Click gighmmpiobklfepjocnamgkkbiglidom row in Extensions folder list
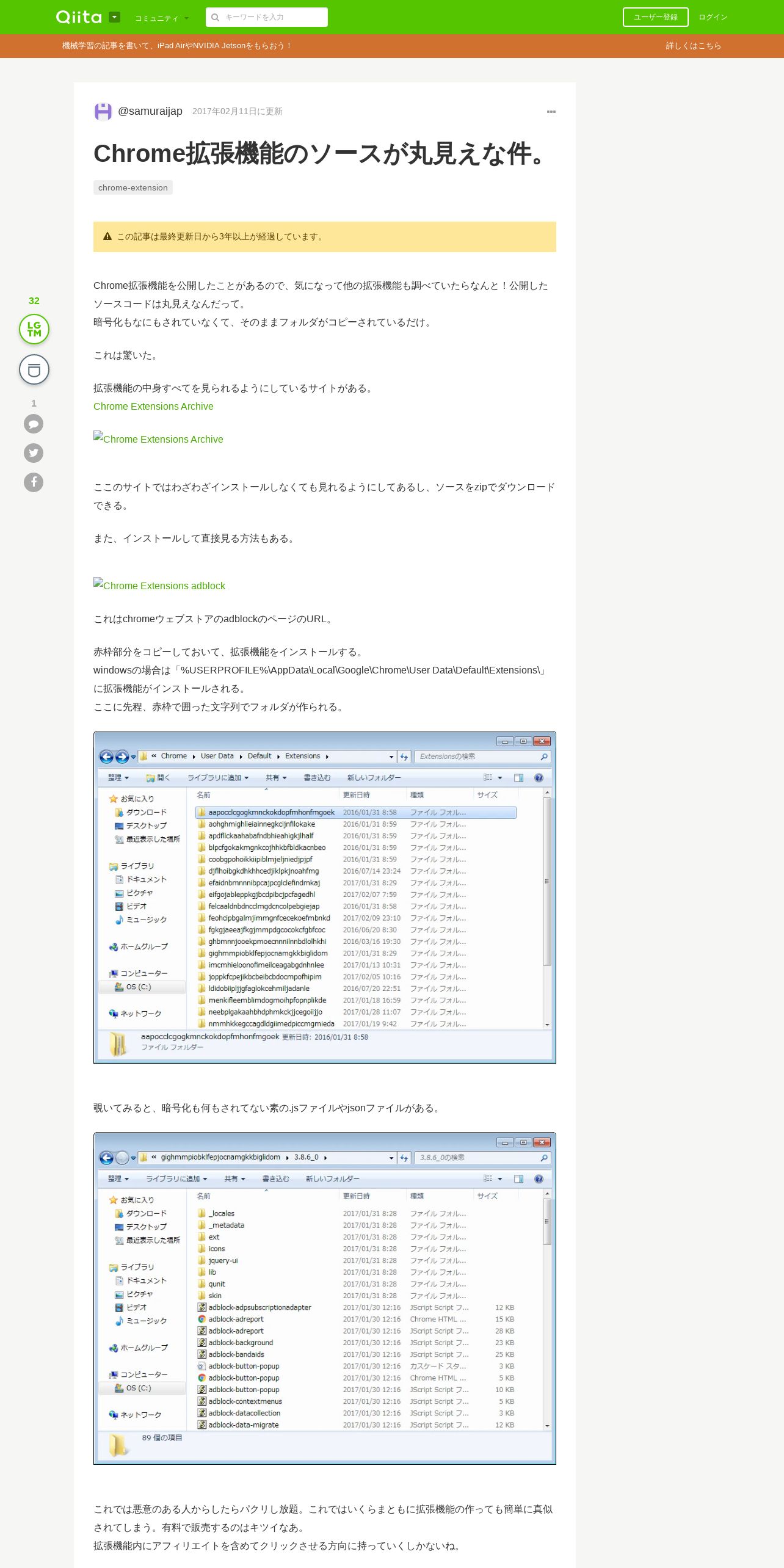 356,953
